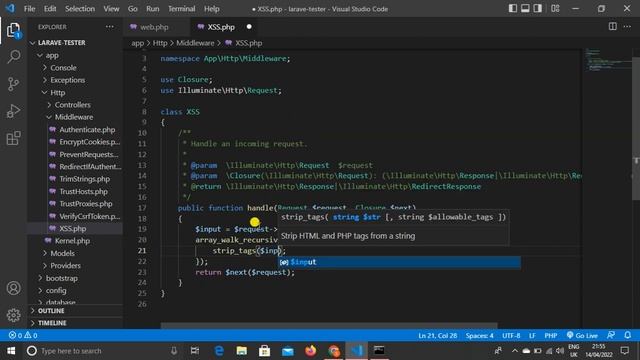Open Firefox from the Windows taskbar
The width and height of the screenshot is (640, 360).
point(311,351)
